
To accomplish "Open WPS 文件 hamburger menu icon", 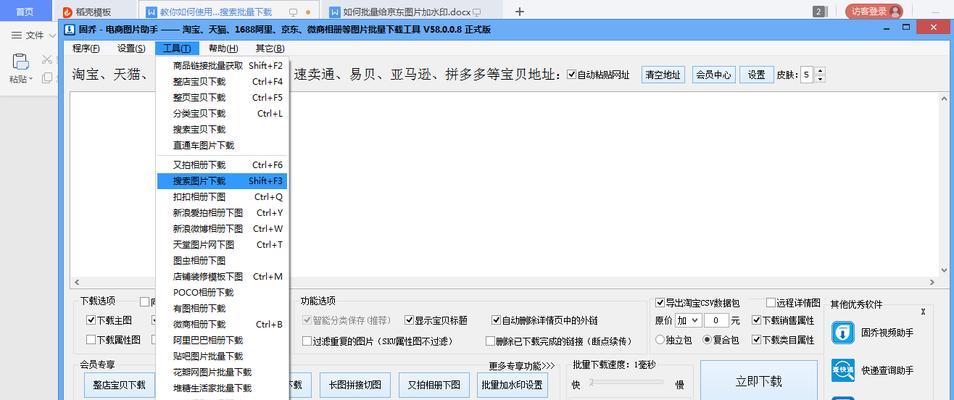I will point(17,35).
